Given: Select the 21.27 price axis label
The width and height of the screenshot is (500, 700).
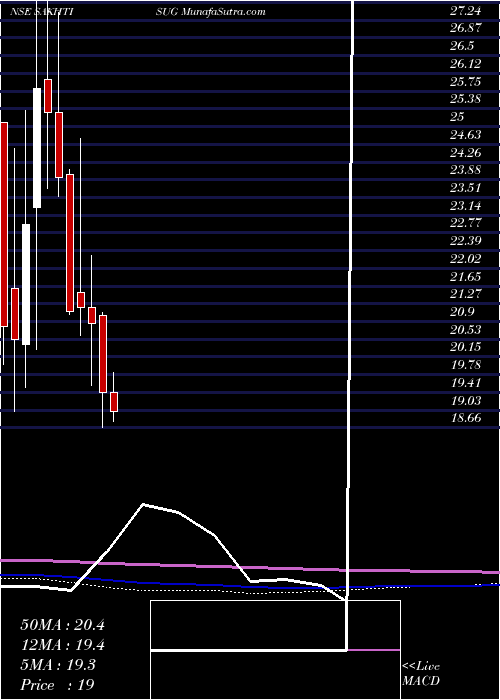Looking at the screenshot, I should coord(466,294).
